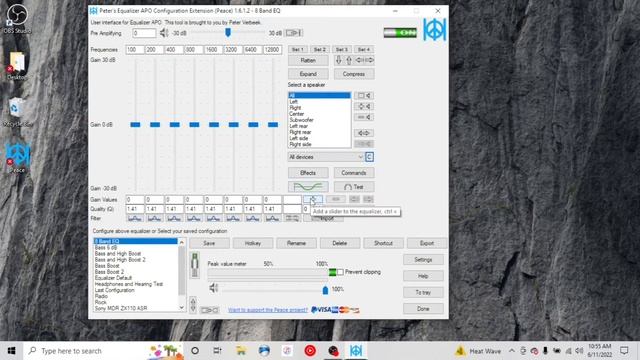The height and width of the screenshot is (360, 640).
Task: Open Task View in the taskbar
Action: 217,351
